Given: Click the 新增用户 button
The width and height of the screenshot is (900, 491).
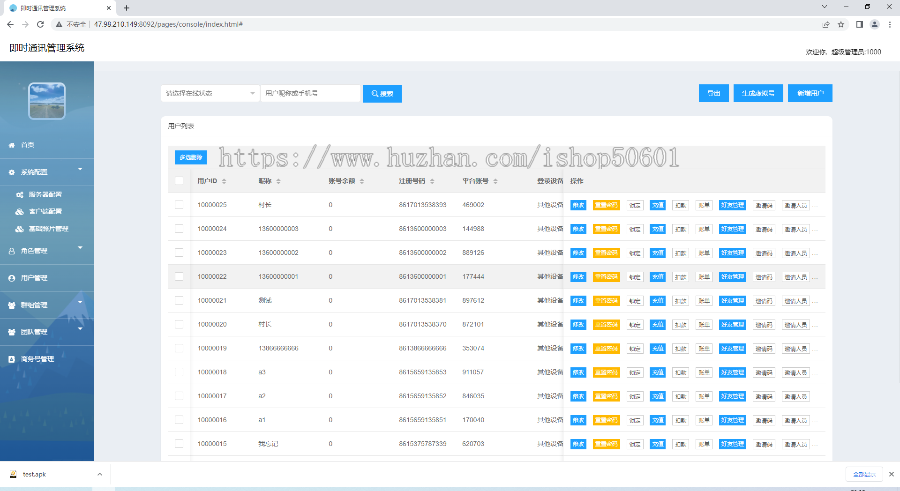Looking at the screenshot, I should [x=810, y=93].
